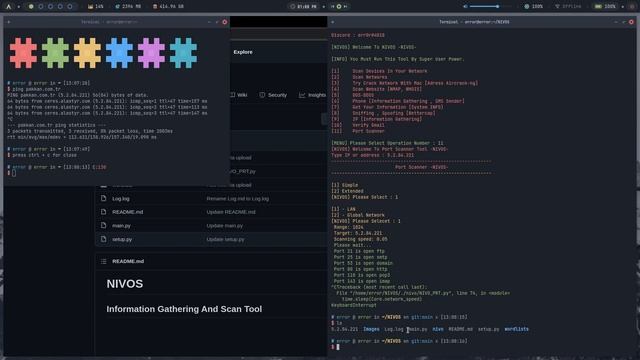
Task: Open the Wi-Fi offline network indicator
Action: pos(568,7)
